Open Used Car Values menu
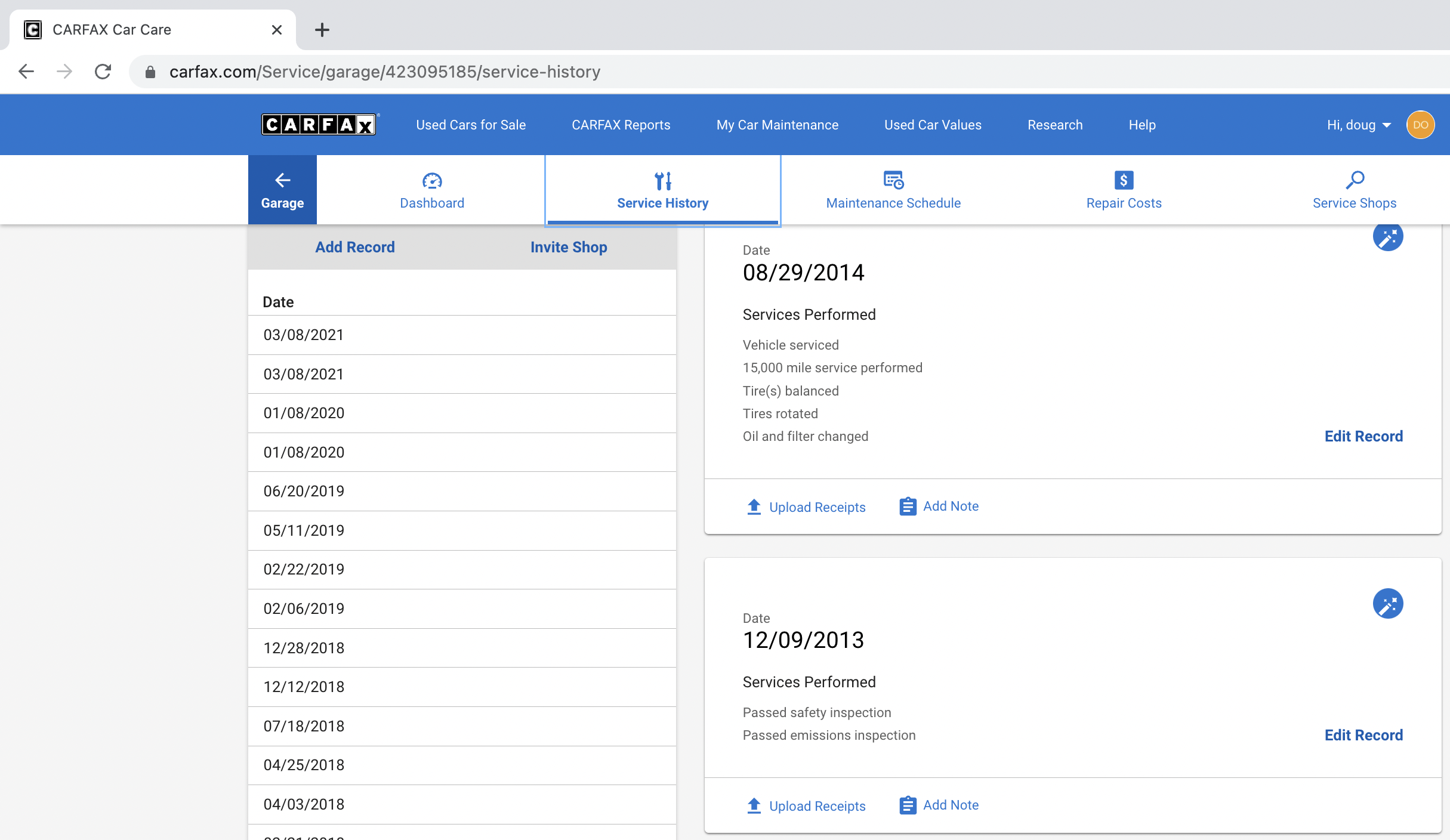Screen dimensions: 1450x840 click(x=933, y=125)
